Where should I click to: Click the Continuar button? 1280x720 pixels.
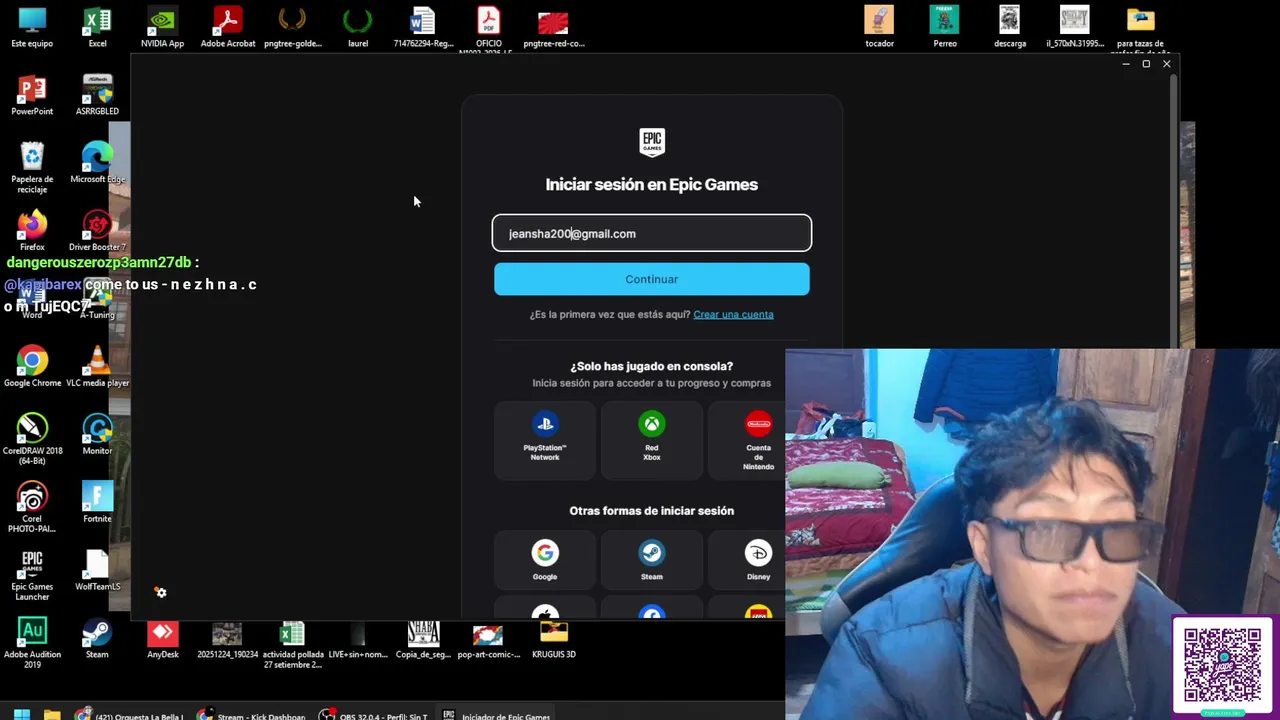pyautogui.click(x=651, y=279)
